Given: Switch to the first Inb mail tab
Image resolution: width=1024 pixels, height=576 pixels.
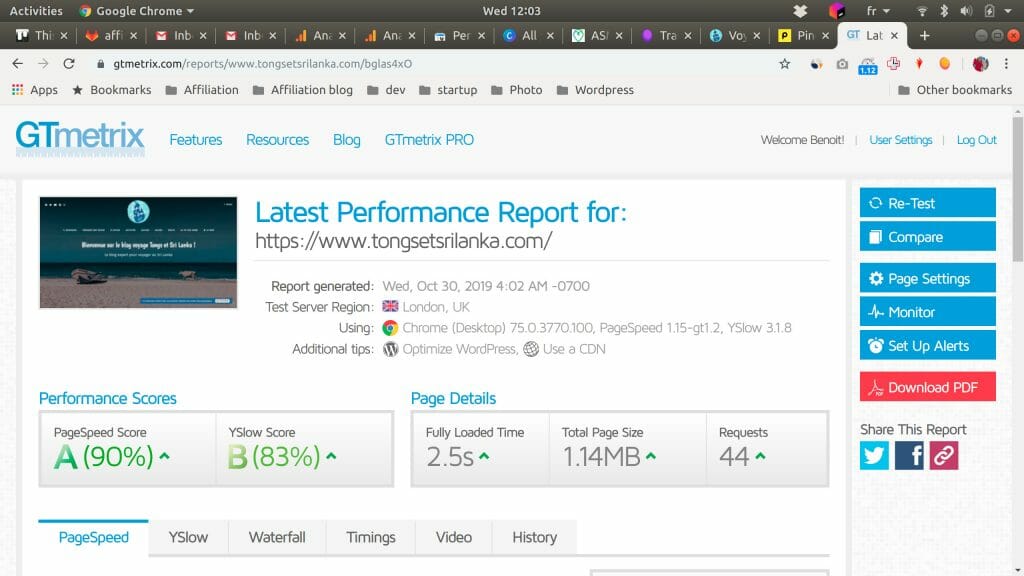Looking at the screenshot, I should [x=182, y=36].
